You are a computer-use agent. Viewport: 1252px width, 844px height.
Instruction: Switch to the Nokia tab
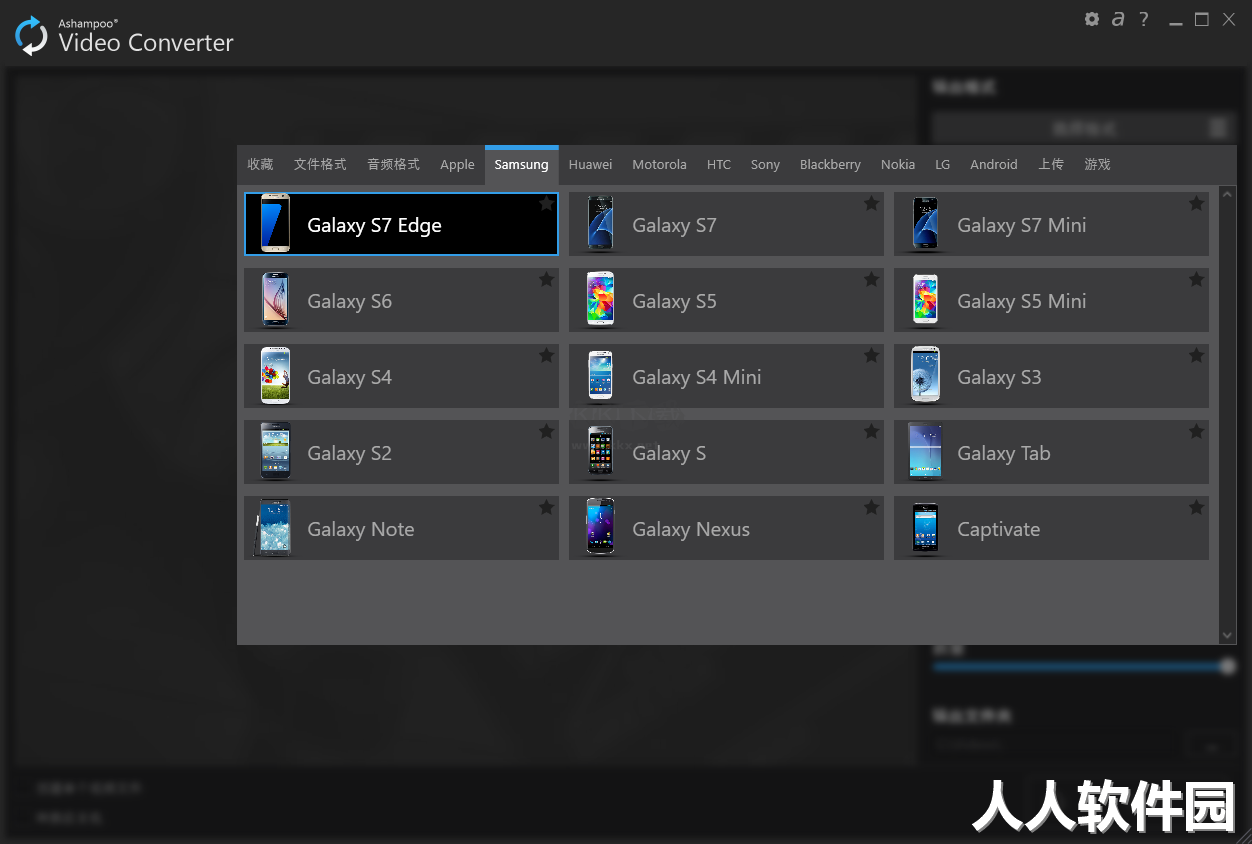pos(898,165)
